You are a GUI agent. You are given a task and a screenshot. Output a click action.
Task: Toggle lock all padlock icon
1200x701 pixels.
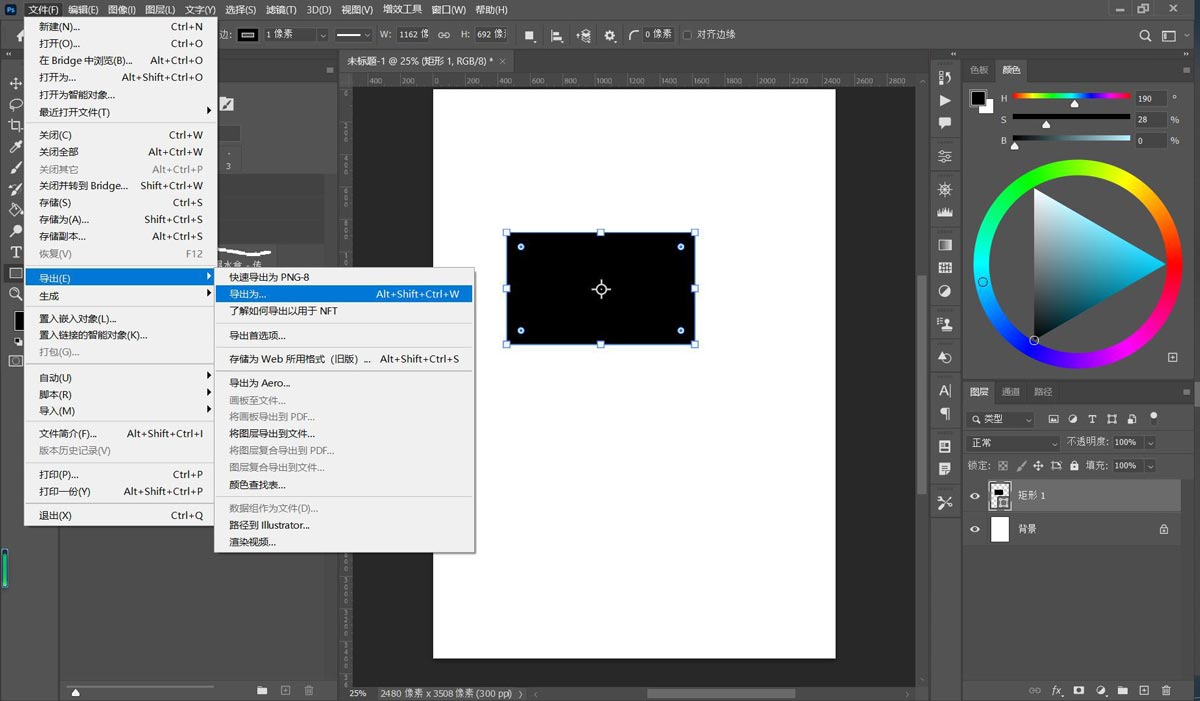pyautogui.click(x=1074, y=466)
